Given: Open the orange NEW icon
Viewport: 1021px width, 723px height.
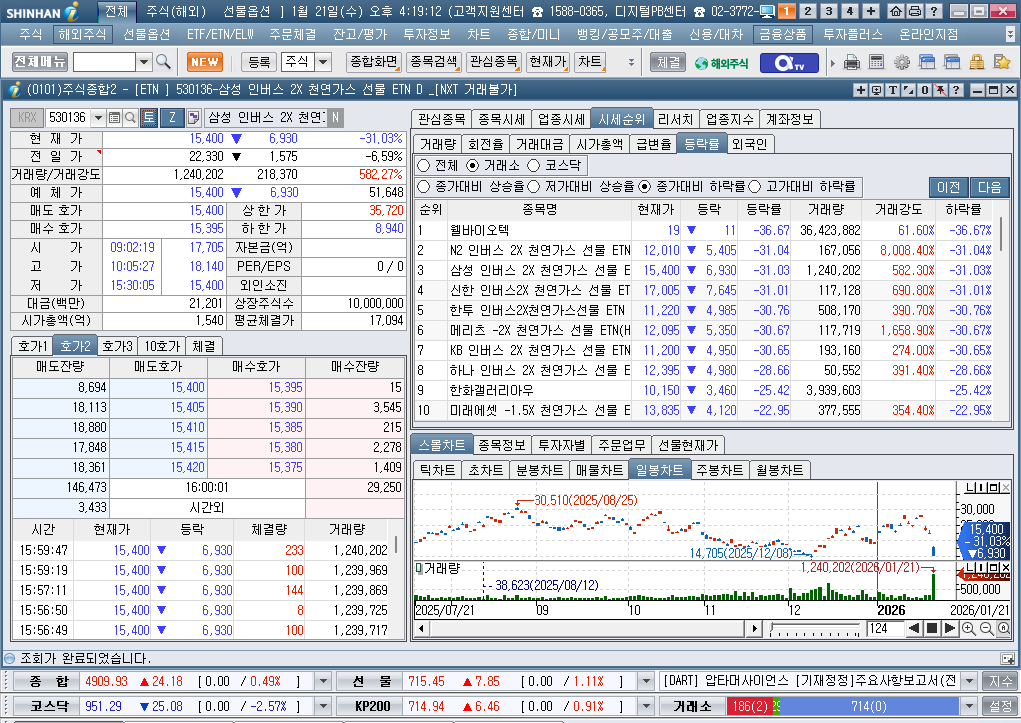Looking at the screenshot, I should click(x=204, y=62).
